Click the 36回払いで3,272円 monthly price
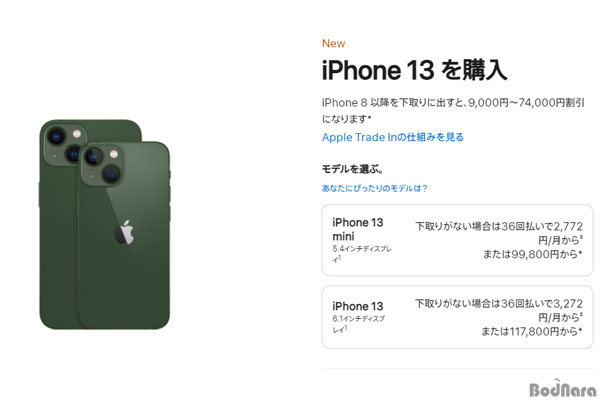 499,310
